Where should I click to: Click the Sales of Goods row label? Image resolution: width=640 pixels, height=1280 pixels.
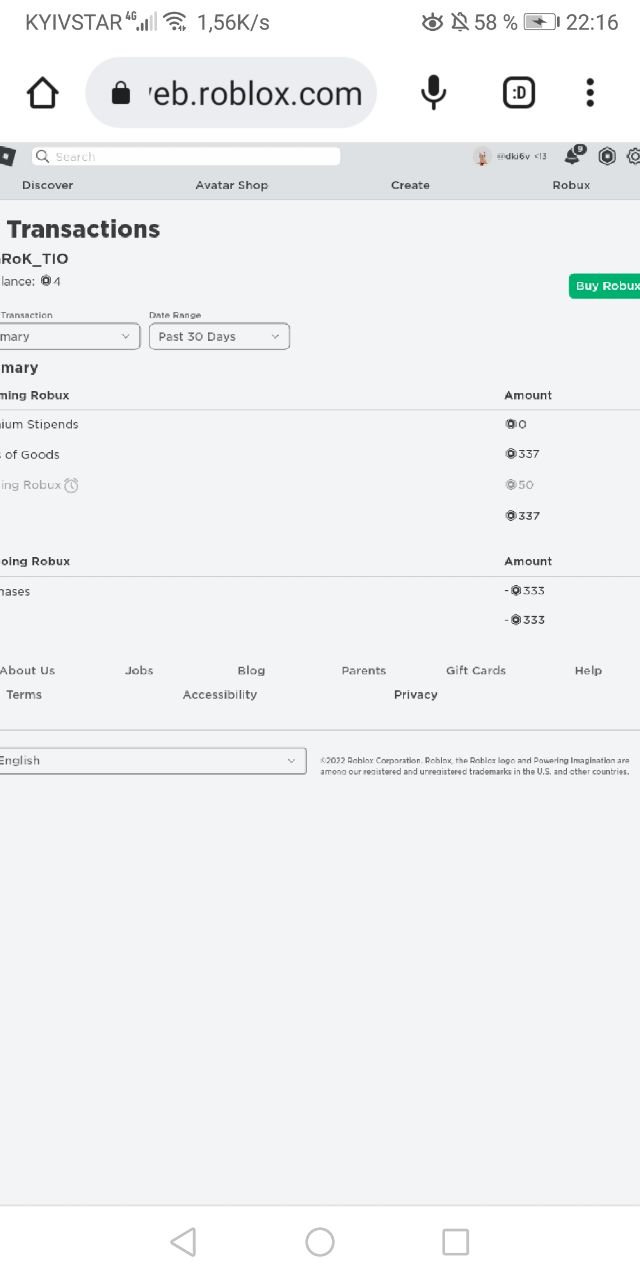pyautogui.click(x=30, y=455)
